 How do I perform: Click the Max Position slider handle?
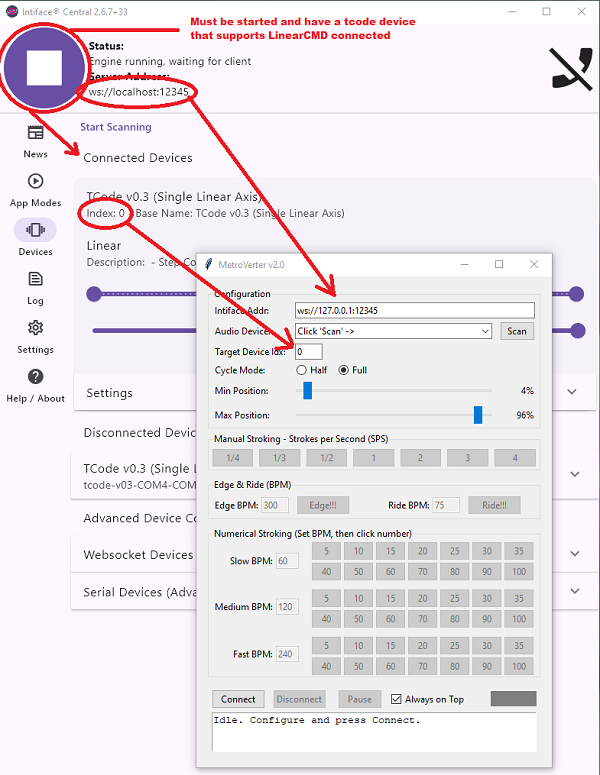click(478, 415)
